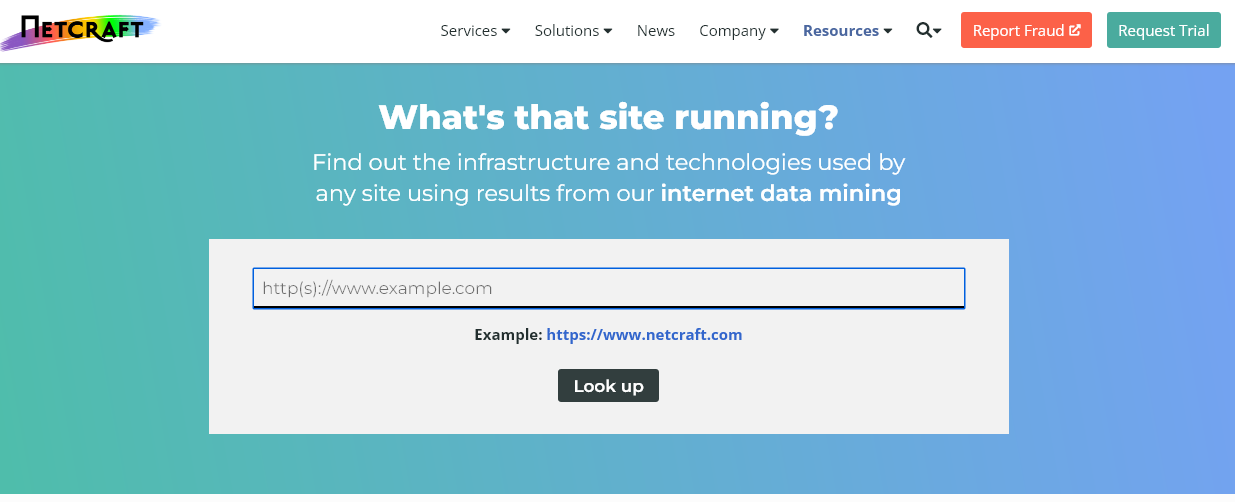Click the "Example:" label text
The width and height of the screenshot is (1235, 502).
click(x=508, y=335)
